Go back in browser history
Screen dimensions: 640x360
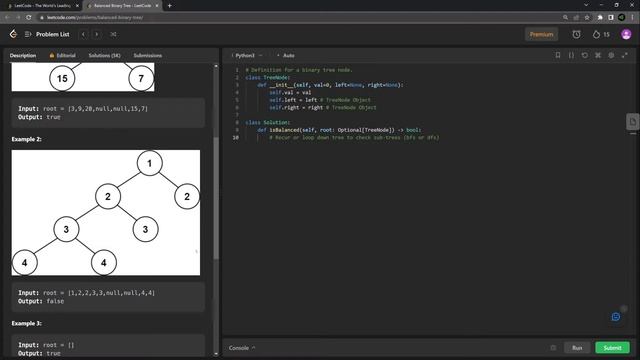pyautogui.click(x=7, y=17)
